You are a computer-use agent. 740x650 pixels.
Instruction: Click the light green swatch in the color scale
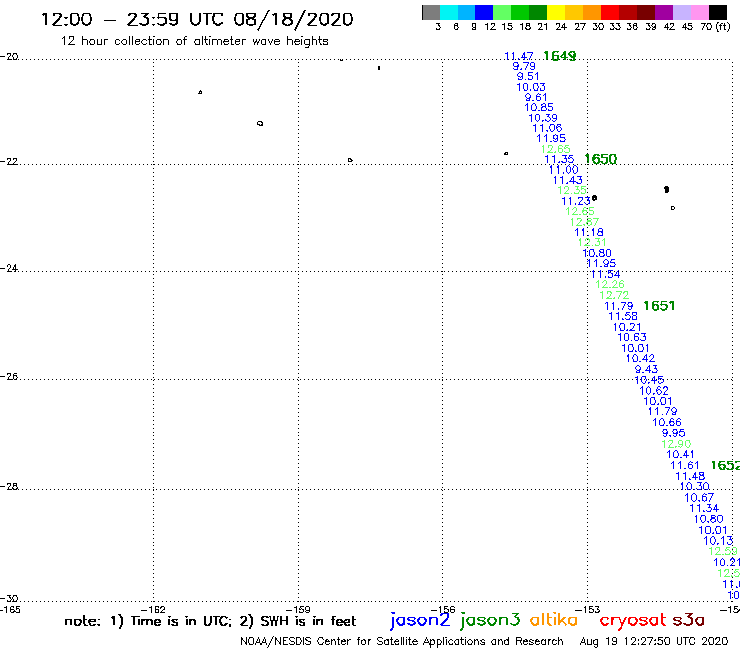click(502, 12)
